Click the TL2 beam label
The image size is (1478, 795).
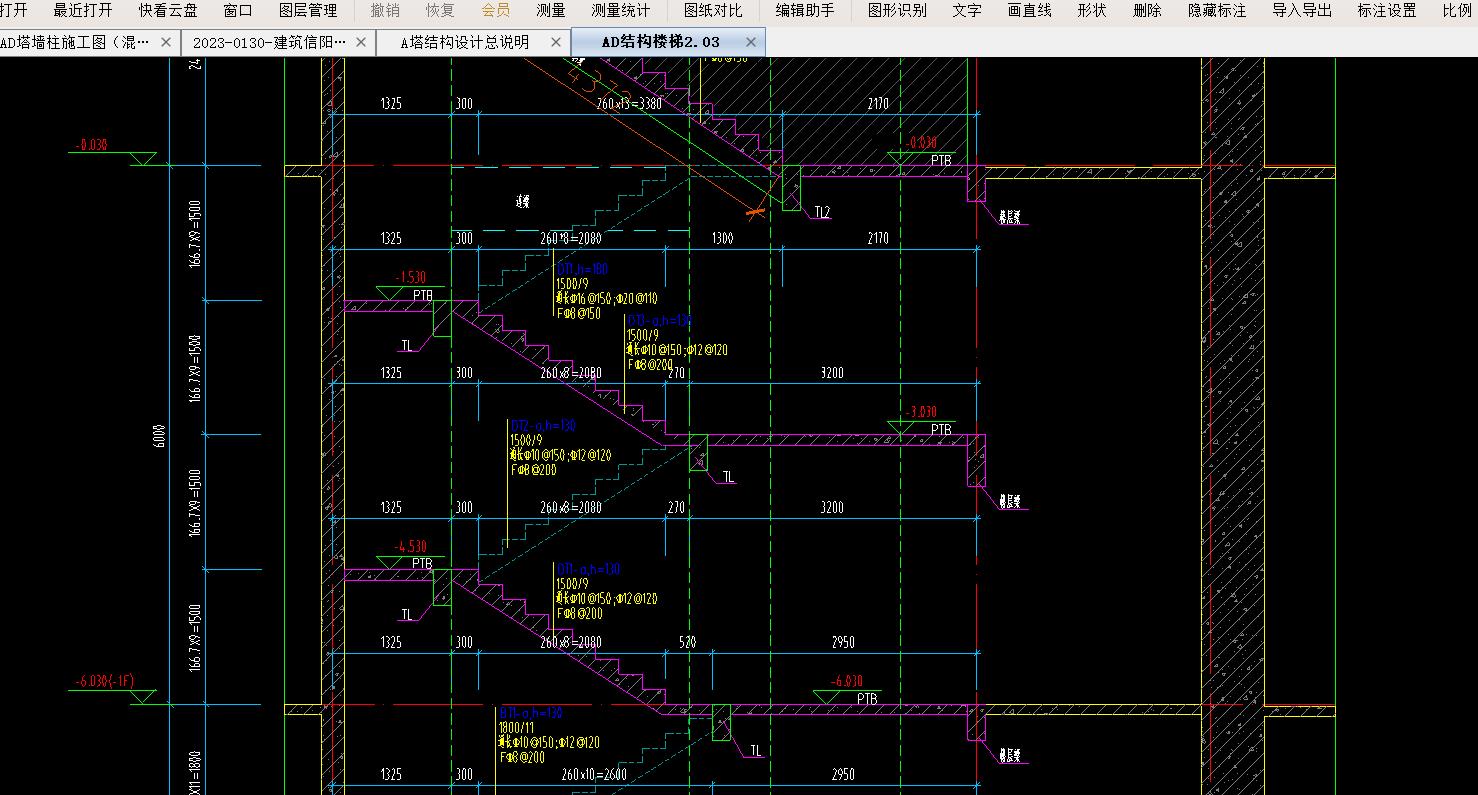point(822,212)
